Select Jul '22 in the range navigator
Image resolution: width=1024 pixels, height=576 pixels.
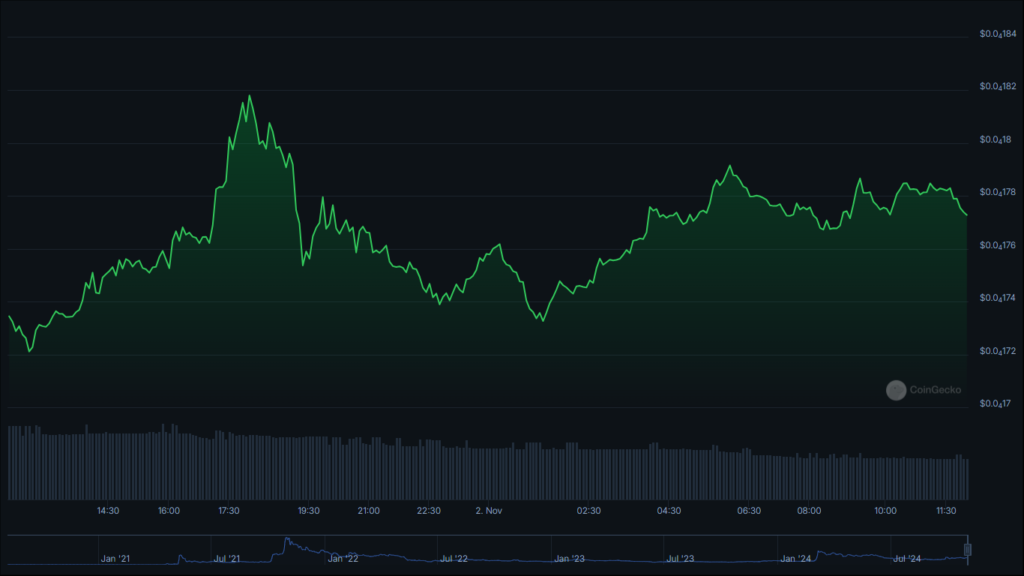(x=455, y=558)
